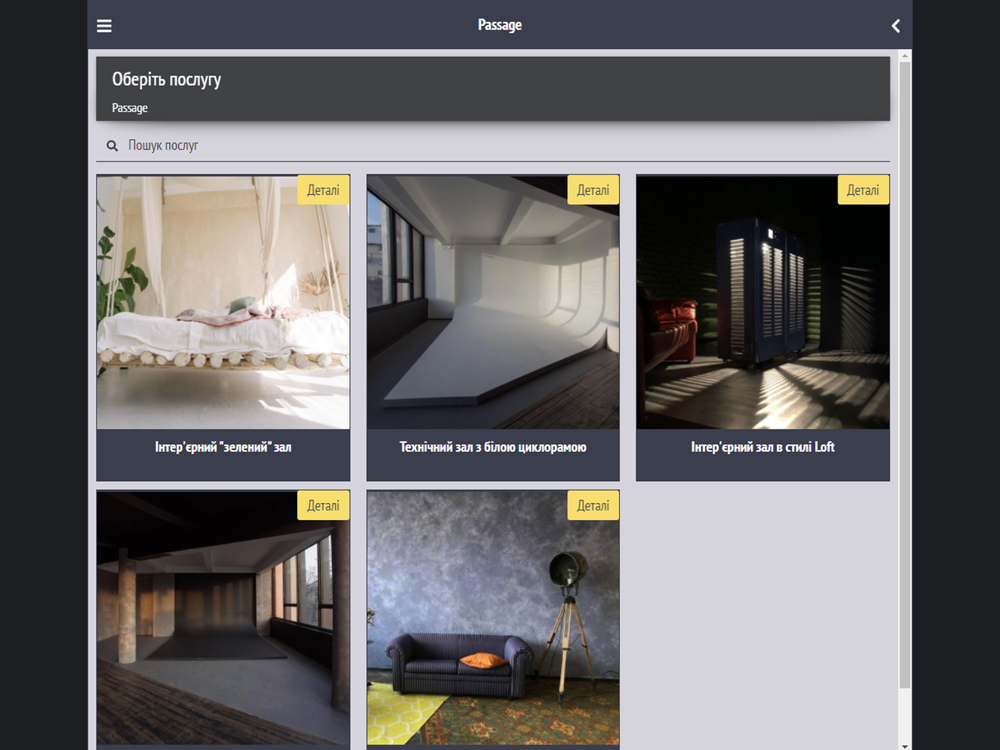Viewport: 1000px width, 750px height.
Task: Click the back arrow icon in header
Action: 895,26
